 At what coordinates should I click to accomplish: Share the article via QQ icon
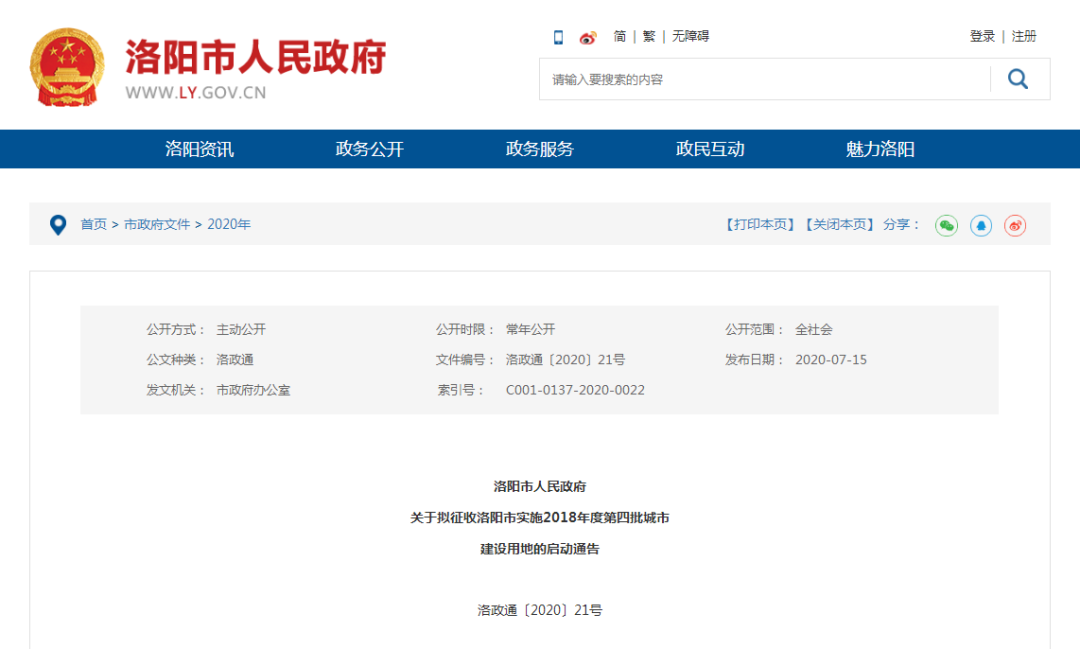tap(982, 226)
